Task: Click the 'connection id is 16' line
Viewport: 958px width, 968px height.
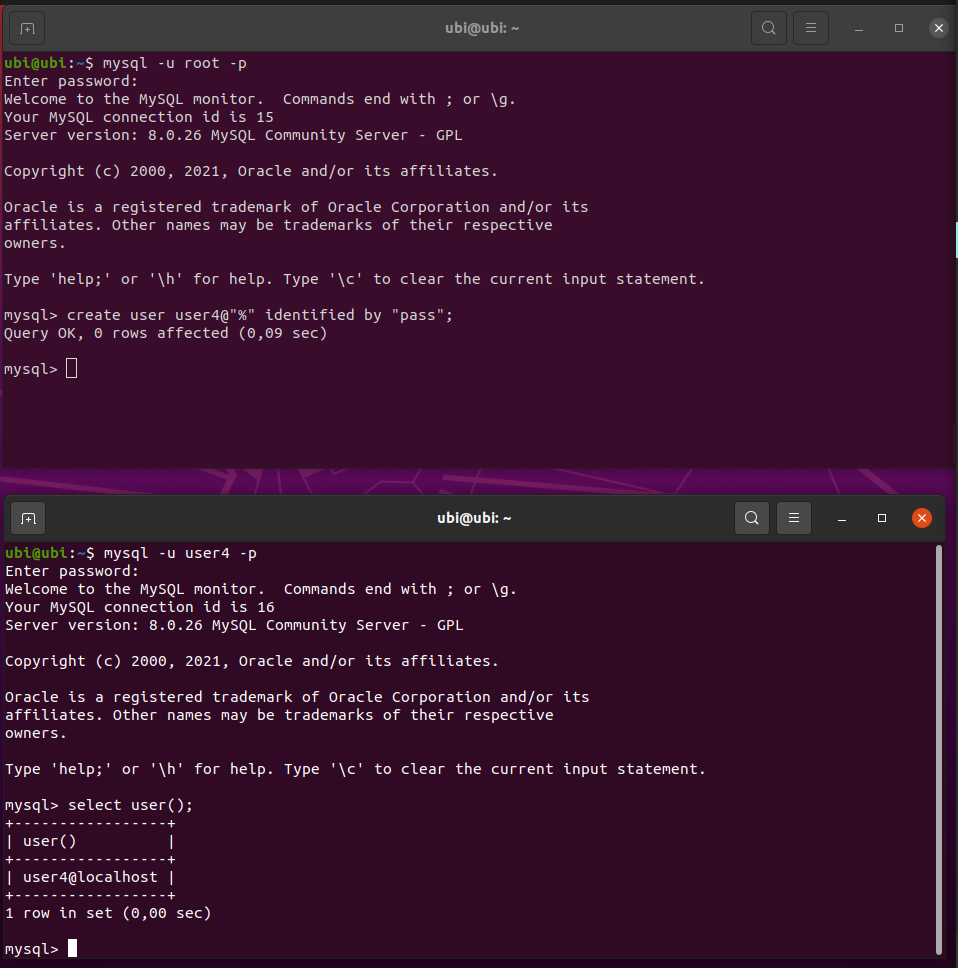Action: coord(140,607)
